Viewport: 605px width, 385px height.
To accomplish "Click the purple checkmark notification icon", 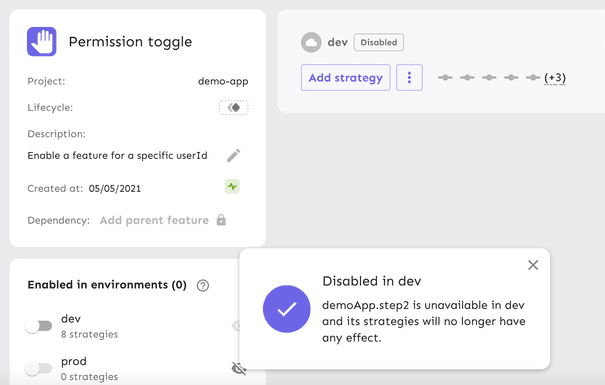I will pos(287,309).
